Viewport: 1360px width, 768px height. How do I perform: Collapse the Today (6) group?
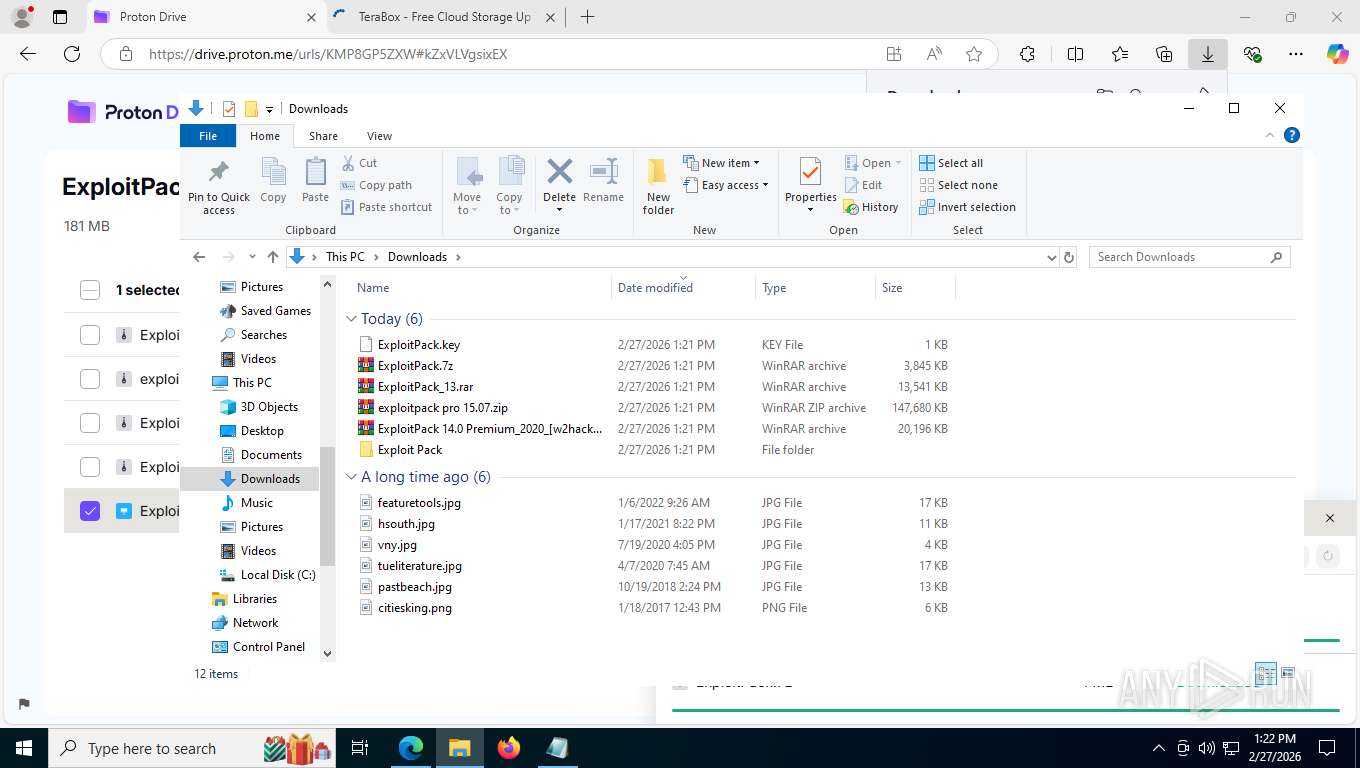[351, 319]
